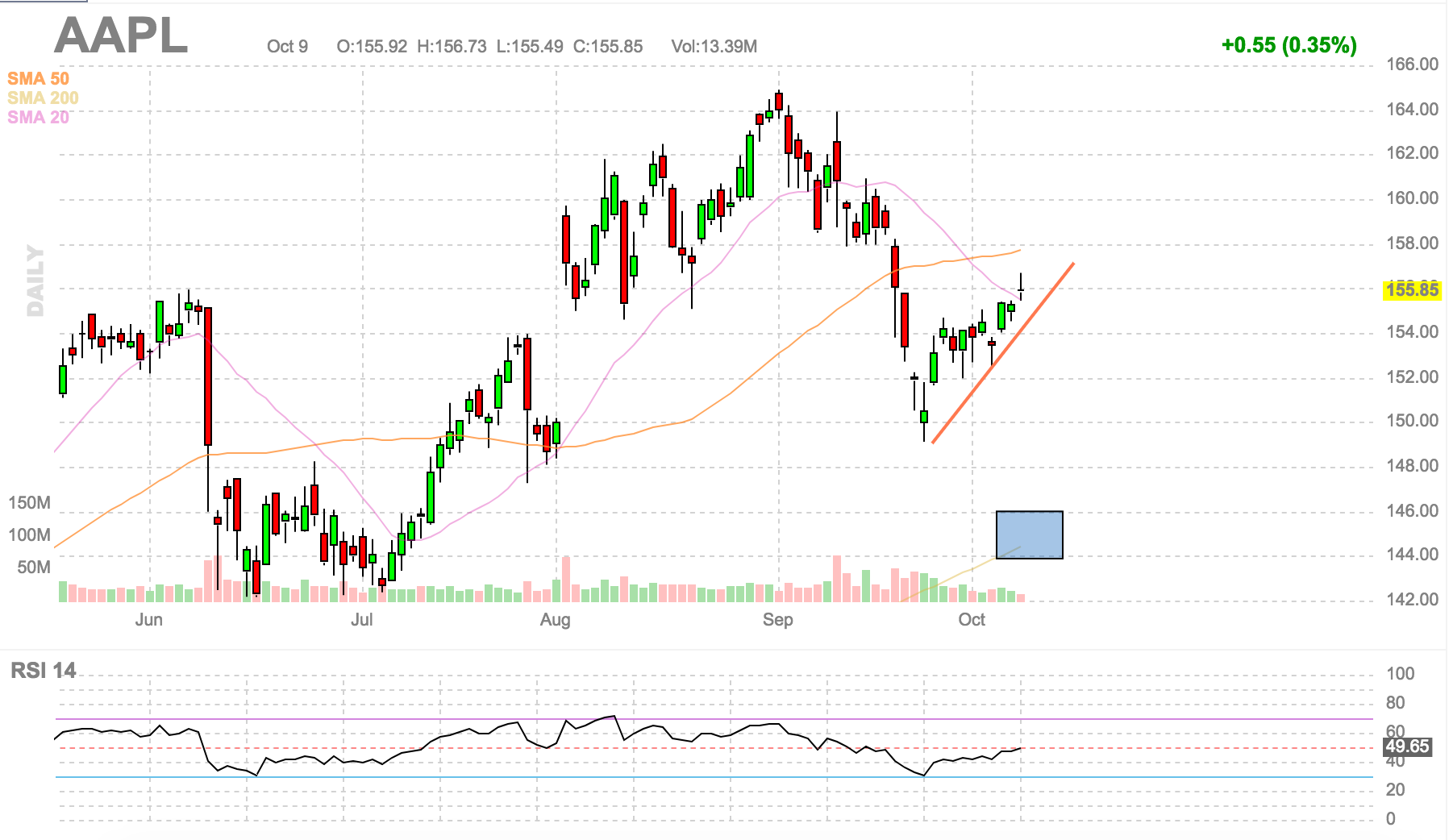1453x840 pixels.
Task: Toggle the SMA 20 legend label
Action: click(x=38, y=117)
